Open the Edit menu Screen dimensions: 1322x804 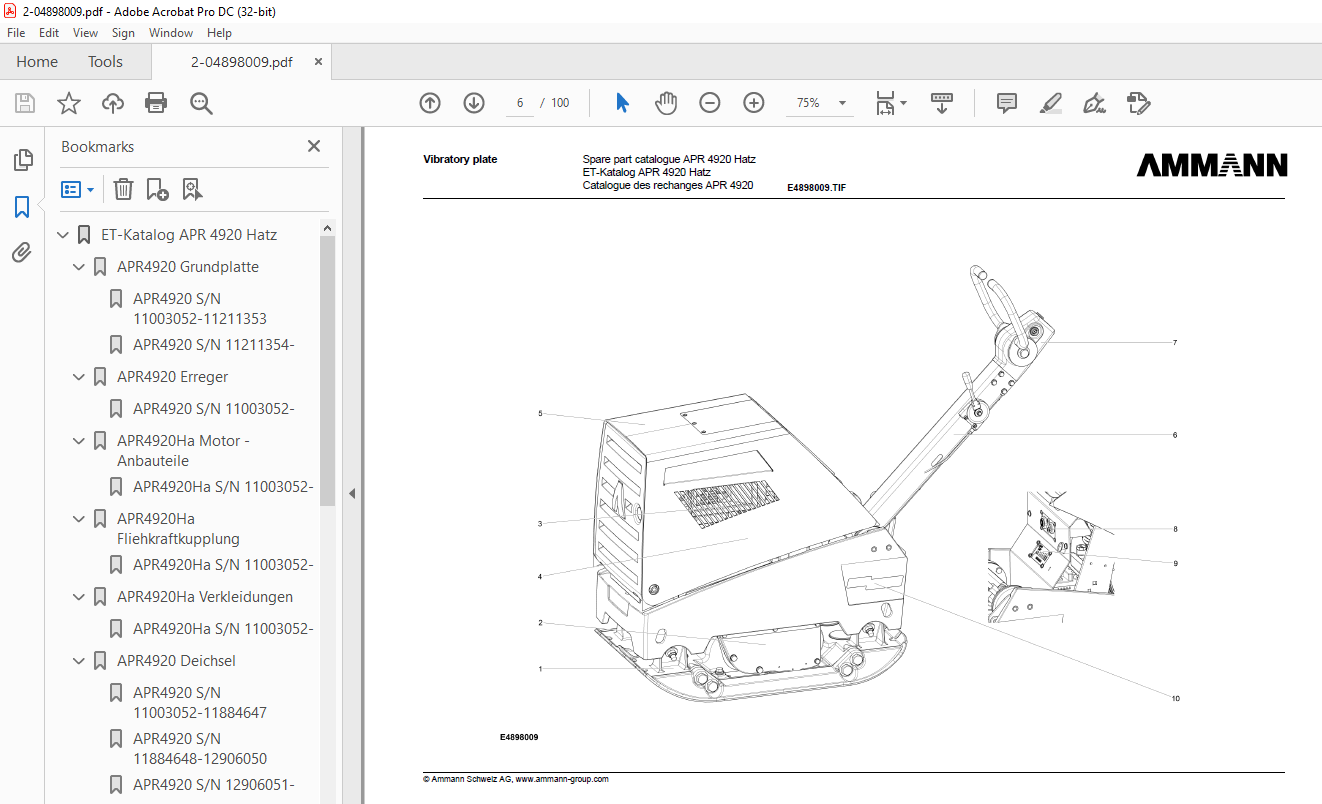click(x=49, y=33)
